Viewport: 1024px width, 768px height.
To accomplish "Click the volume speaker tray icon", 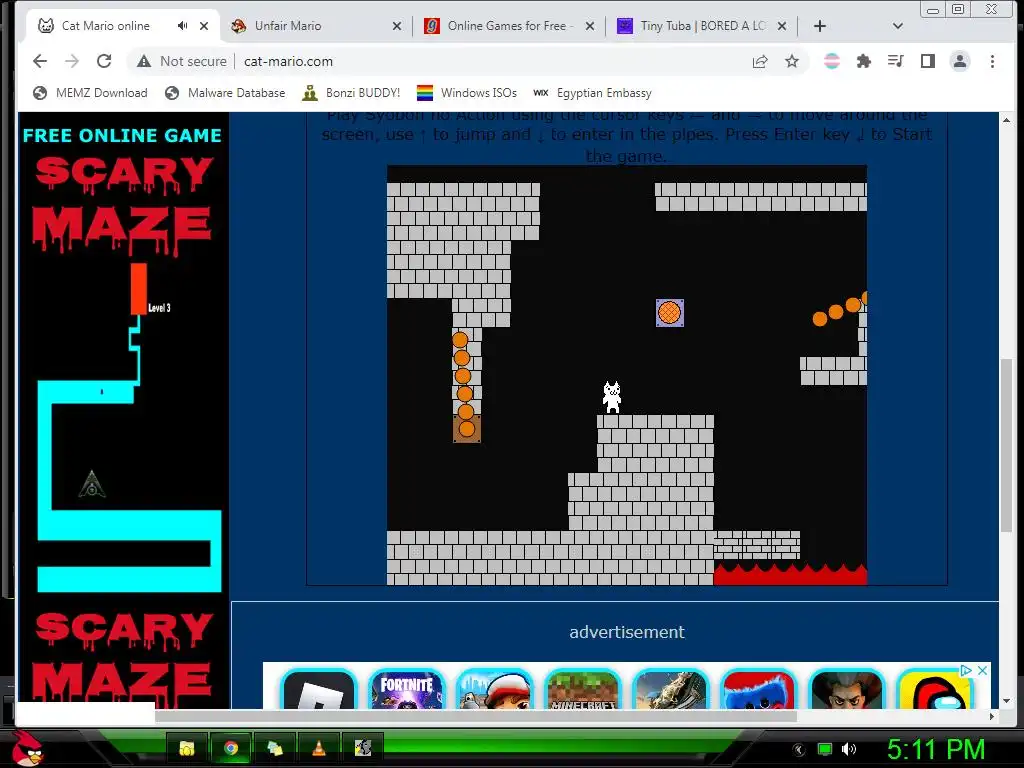I will (x=849, y=750).
